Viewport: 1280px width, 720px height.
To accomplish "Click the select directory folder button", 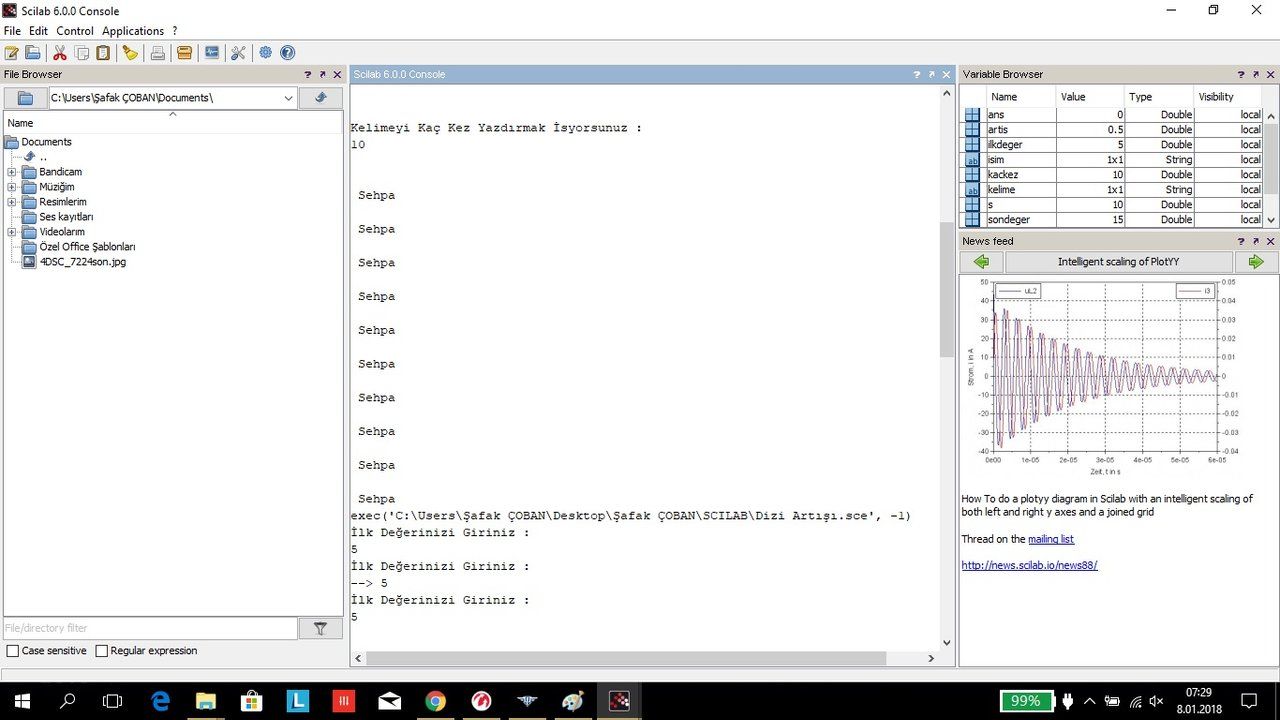I will pyautogui.click(x=26, y=98).
